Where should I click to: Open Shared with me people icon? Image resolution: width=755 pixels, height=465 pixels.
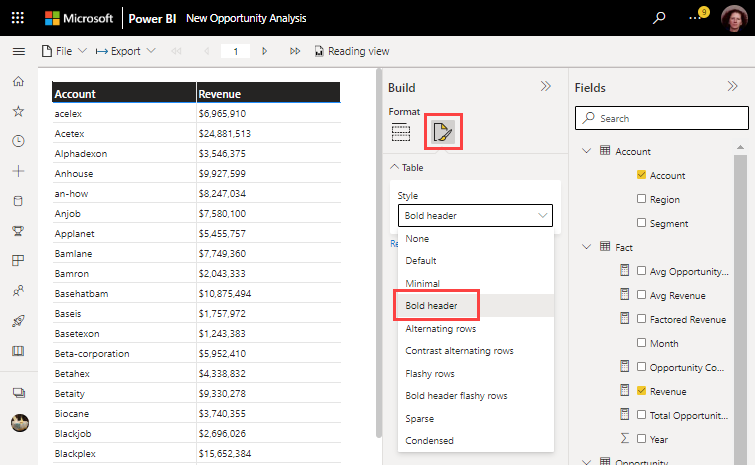coord(18,291)
